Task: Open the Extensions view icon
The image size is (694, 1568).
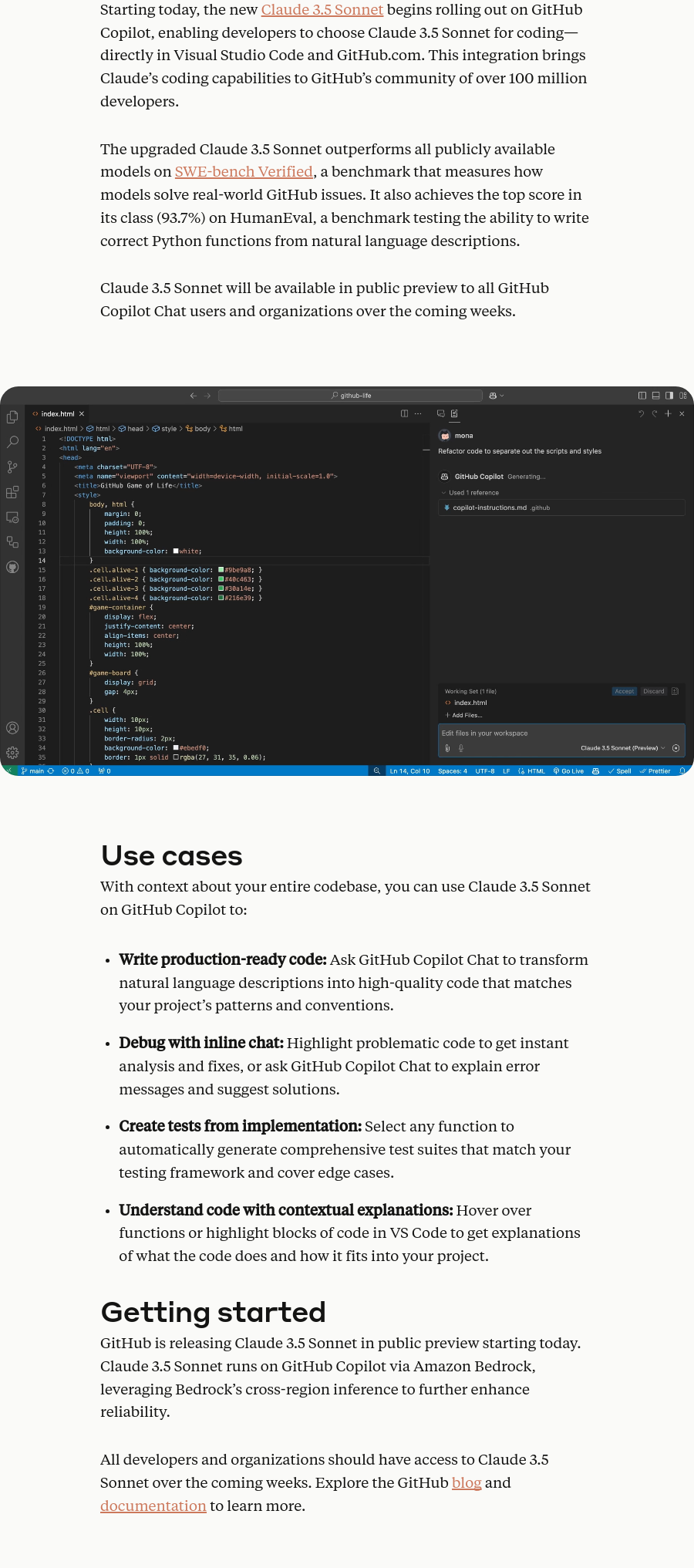Action: pyautogui.click(x=12, y=492)
